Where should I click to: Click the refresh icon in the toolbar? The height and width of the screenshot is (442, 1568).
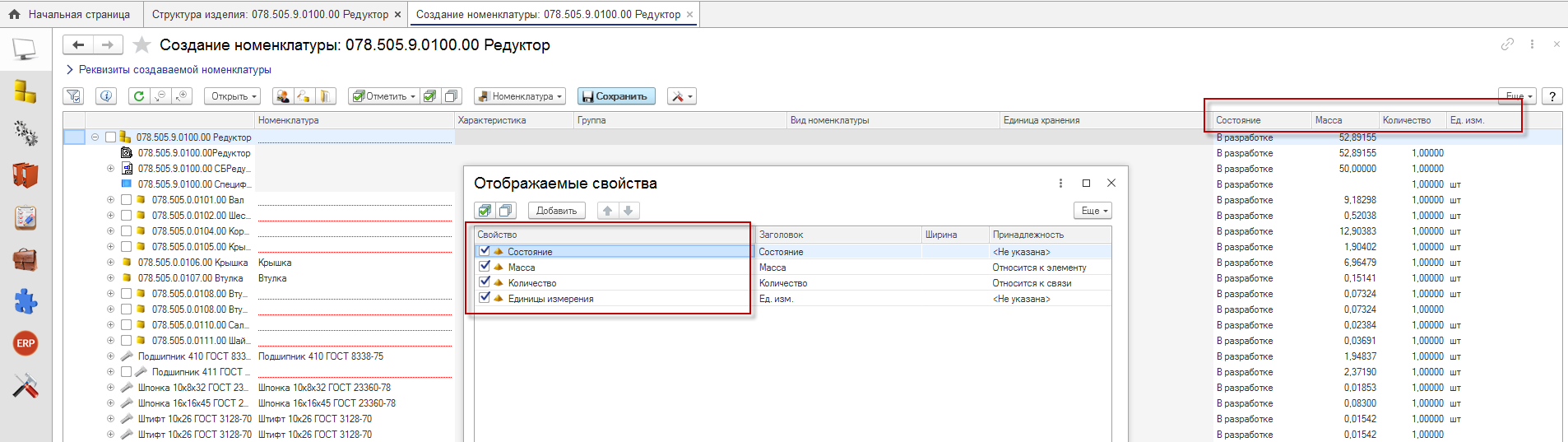coord(139,96)
